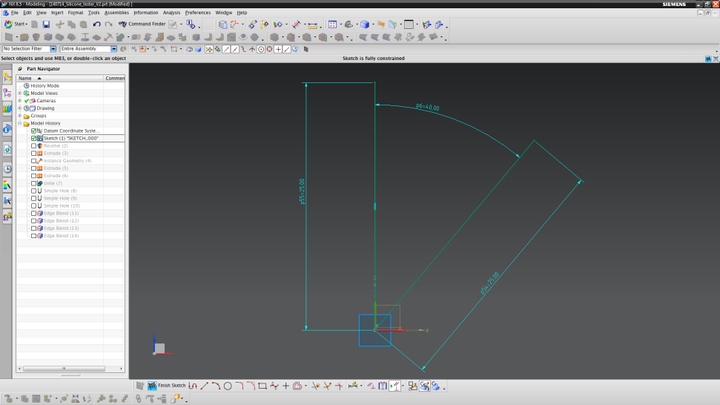Image resolution: width=720 pixels, height=405 pixels.
Task: Expand the Cameras tree node
Action: tap(20, 101)
